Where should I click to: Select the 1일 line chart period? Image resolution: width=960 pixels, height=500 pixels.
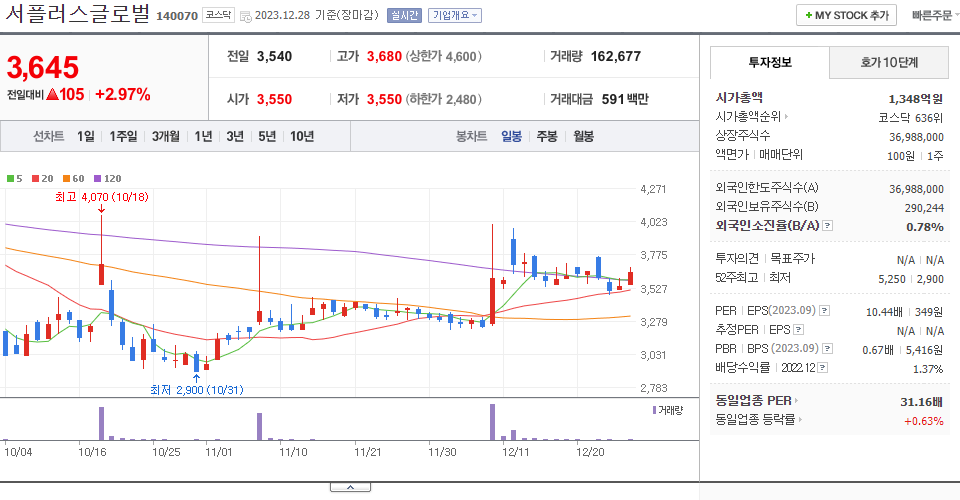coord(86,136)
